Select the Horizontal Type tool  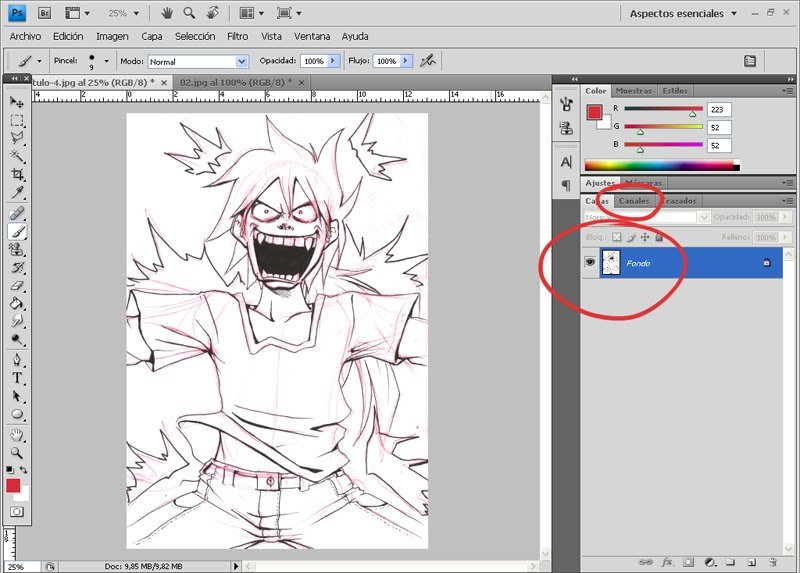click(17, 378)
